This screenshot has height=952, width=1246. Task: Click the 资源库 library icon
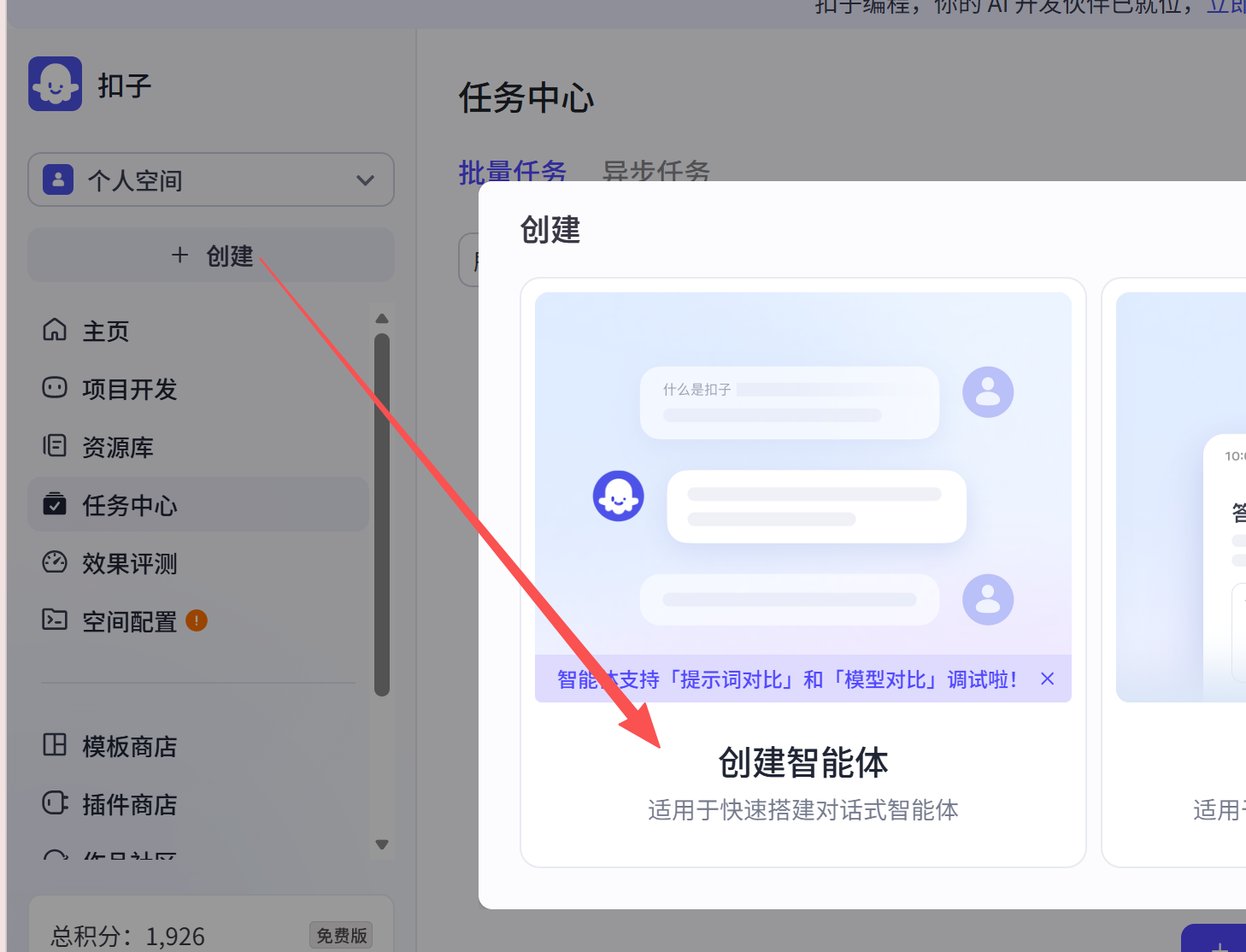55,446
